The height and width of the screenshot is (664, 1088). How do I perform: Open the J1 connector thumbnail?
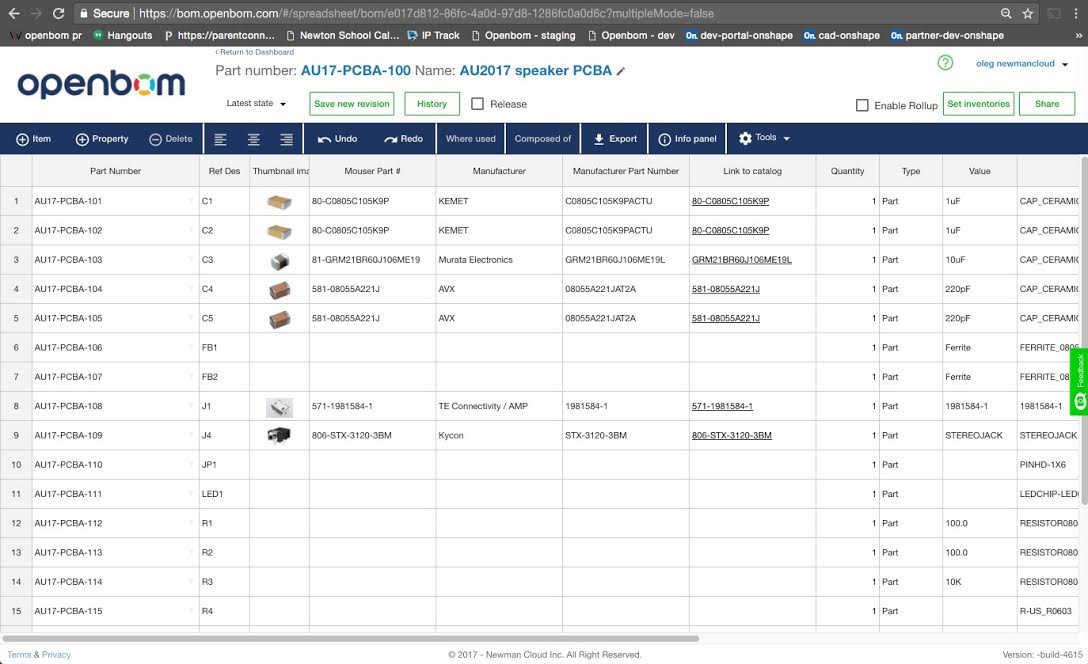click(279, 407)
